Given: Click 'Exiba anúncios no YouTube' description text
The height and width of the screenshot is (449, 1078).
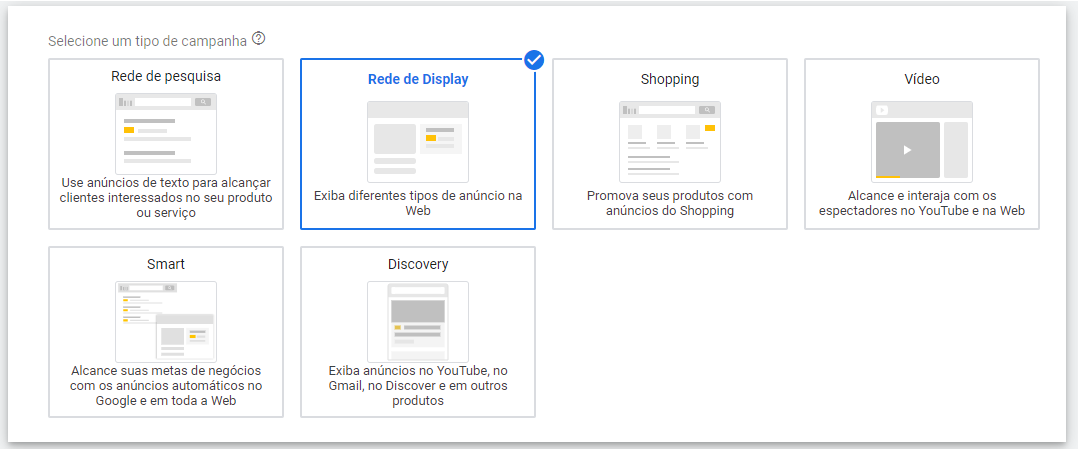Looking at the screenshot, I should pos(418,386).
